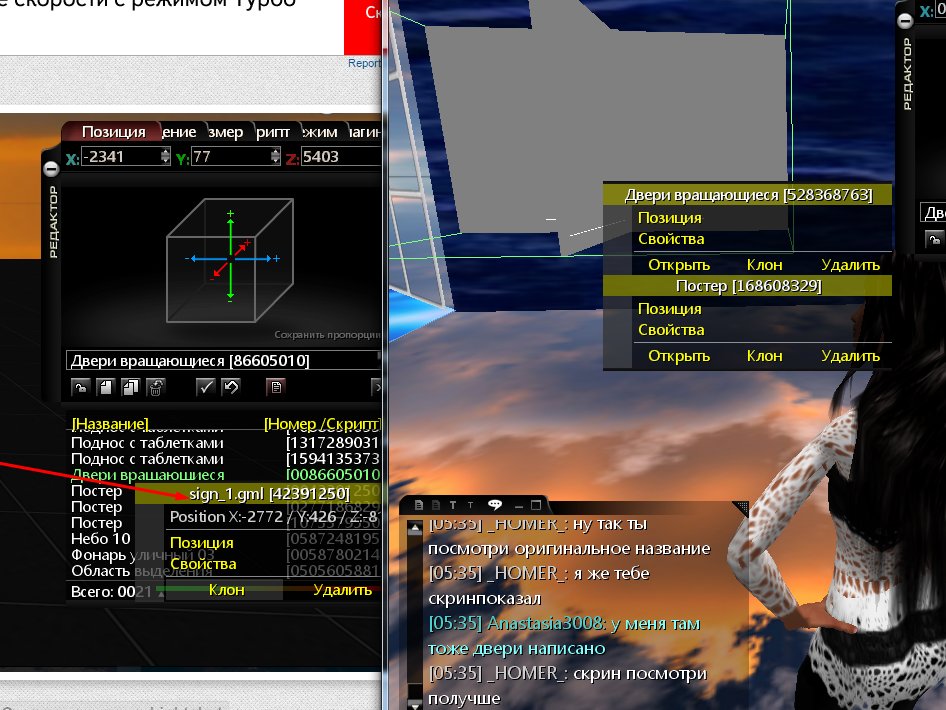This screenshot has height=710, width=946.
Task: Click the speech bubble icon in chat header
Action: tap(494, 505)
